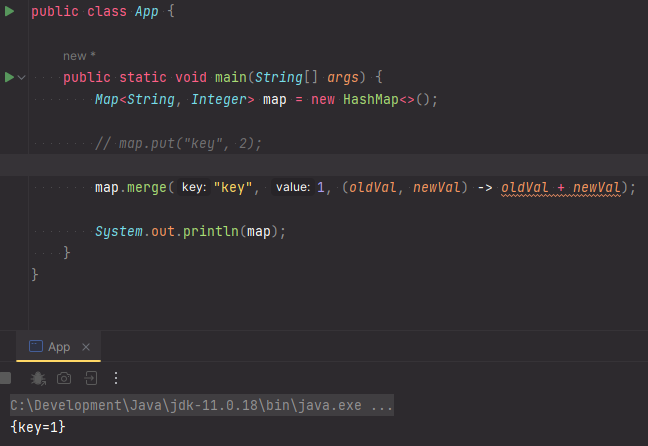The width and height of the screenshot is (648, 446).
Task: Click 'new *' author inlay hint
Action: (79, 56)
